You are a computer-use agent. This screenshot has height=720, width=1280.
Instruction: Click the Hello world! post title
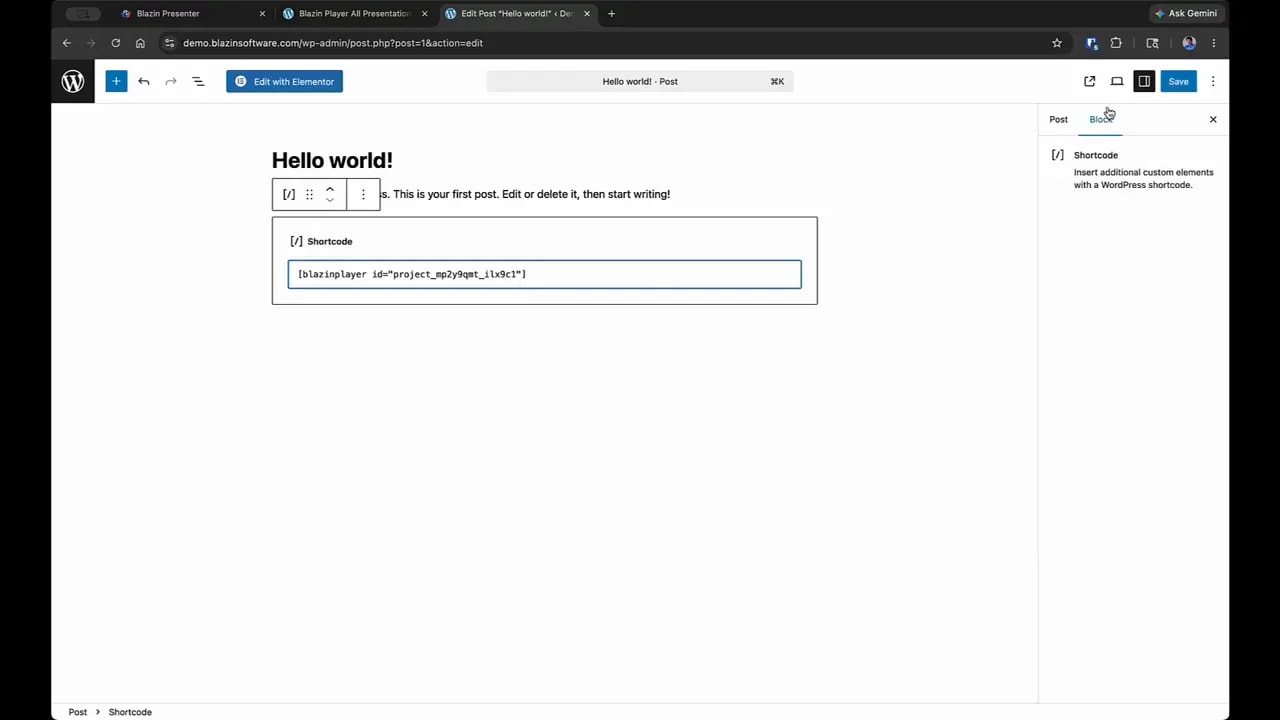pyautogui.click(x=332, y=160)
